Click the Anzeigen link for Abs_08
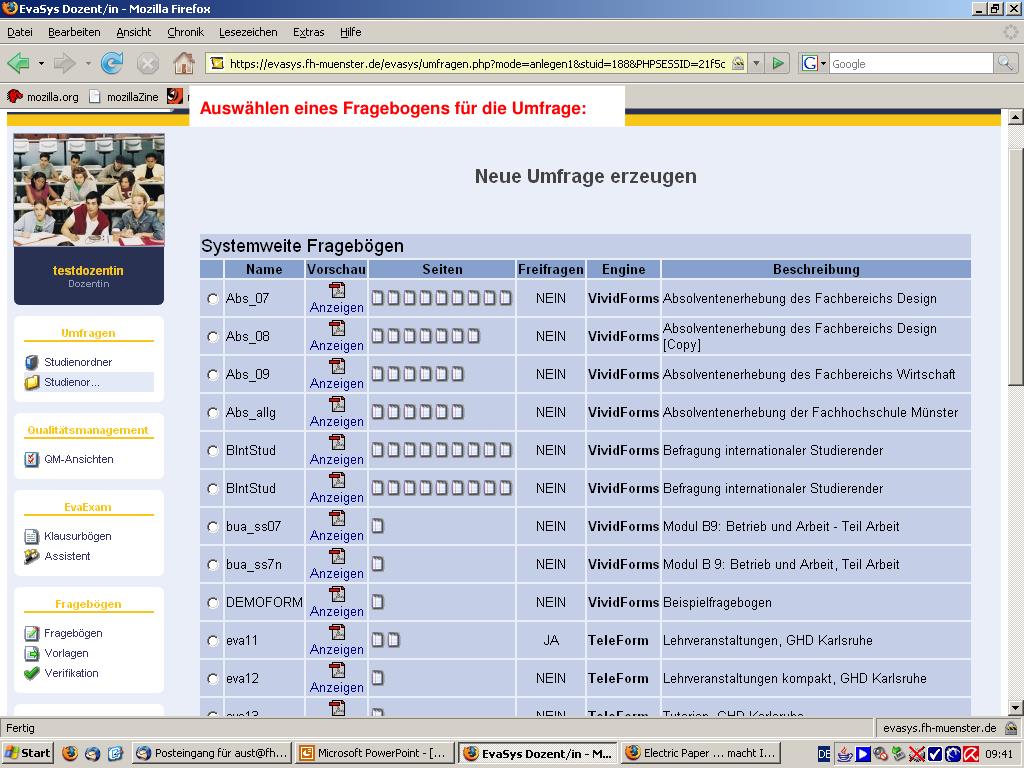The height and width of the screenshot is (768, 1024). click(337, 345)
